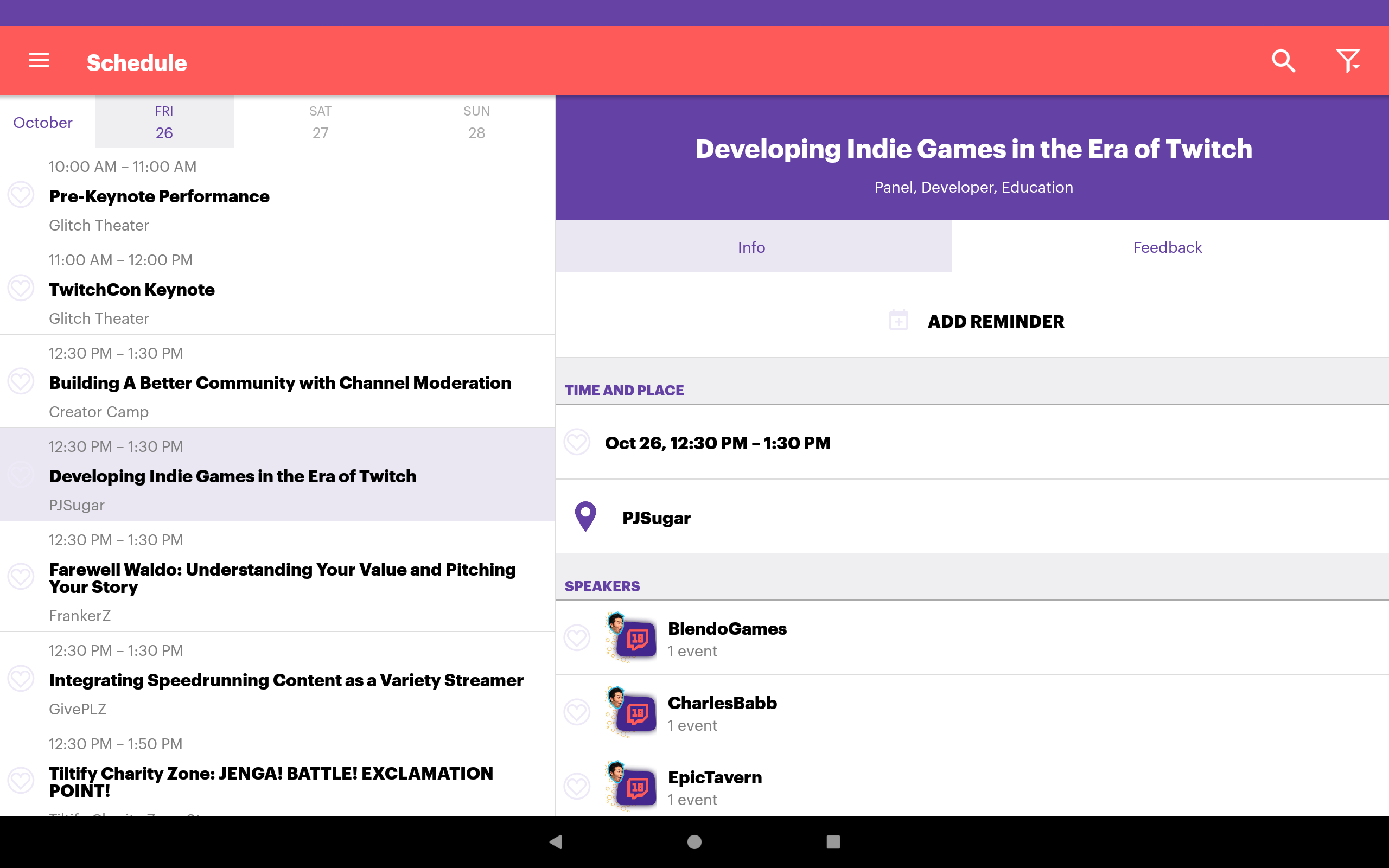Click the ADD REMINDER button

point(995,322)
